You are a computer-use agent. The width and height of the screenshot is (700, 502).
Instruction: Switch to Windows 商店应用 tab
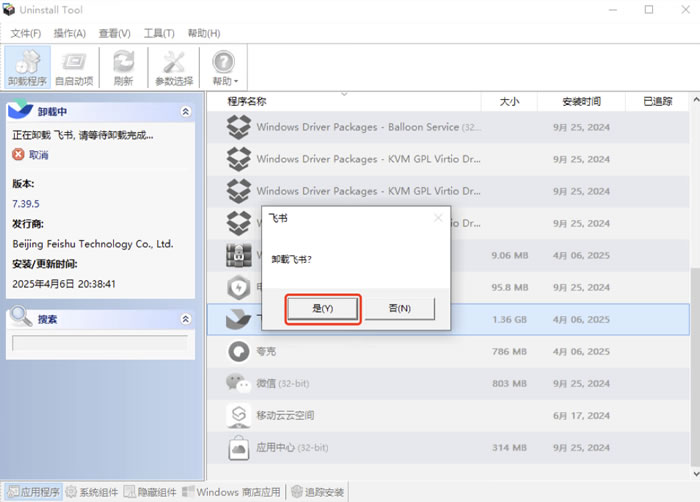231,492
